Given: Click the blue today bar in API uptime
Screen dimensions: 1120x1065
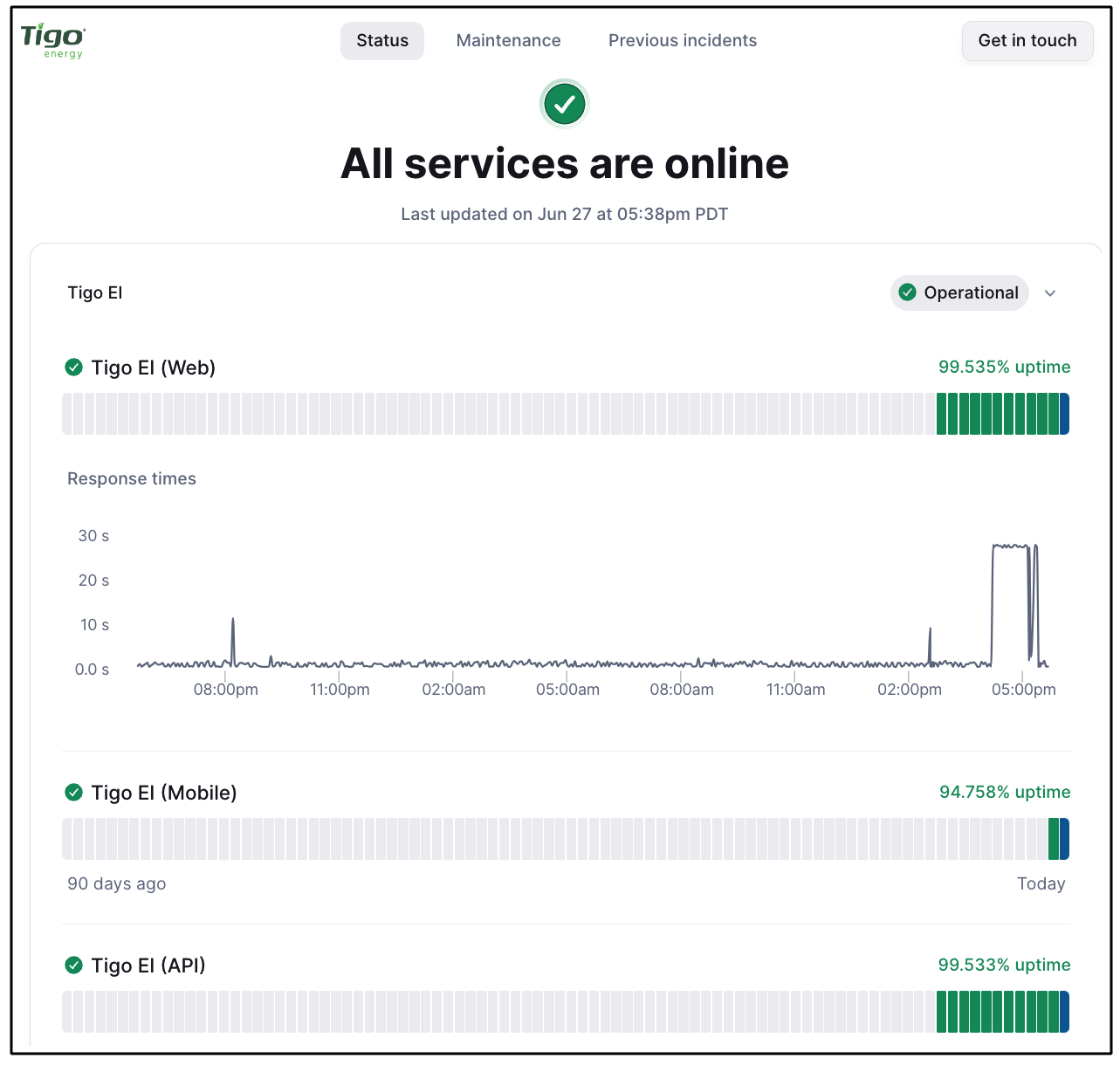Looking at the screenshot, I should [x=1064, y=1012].
